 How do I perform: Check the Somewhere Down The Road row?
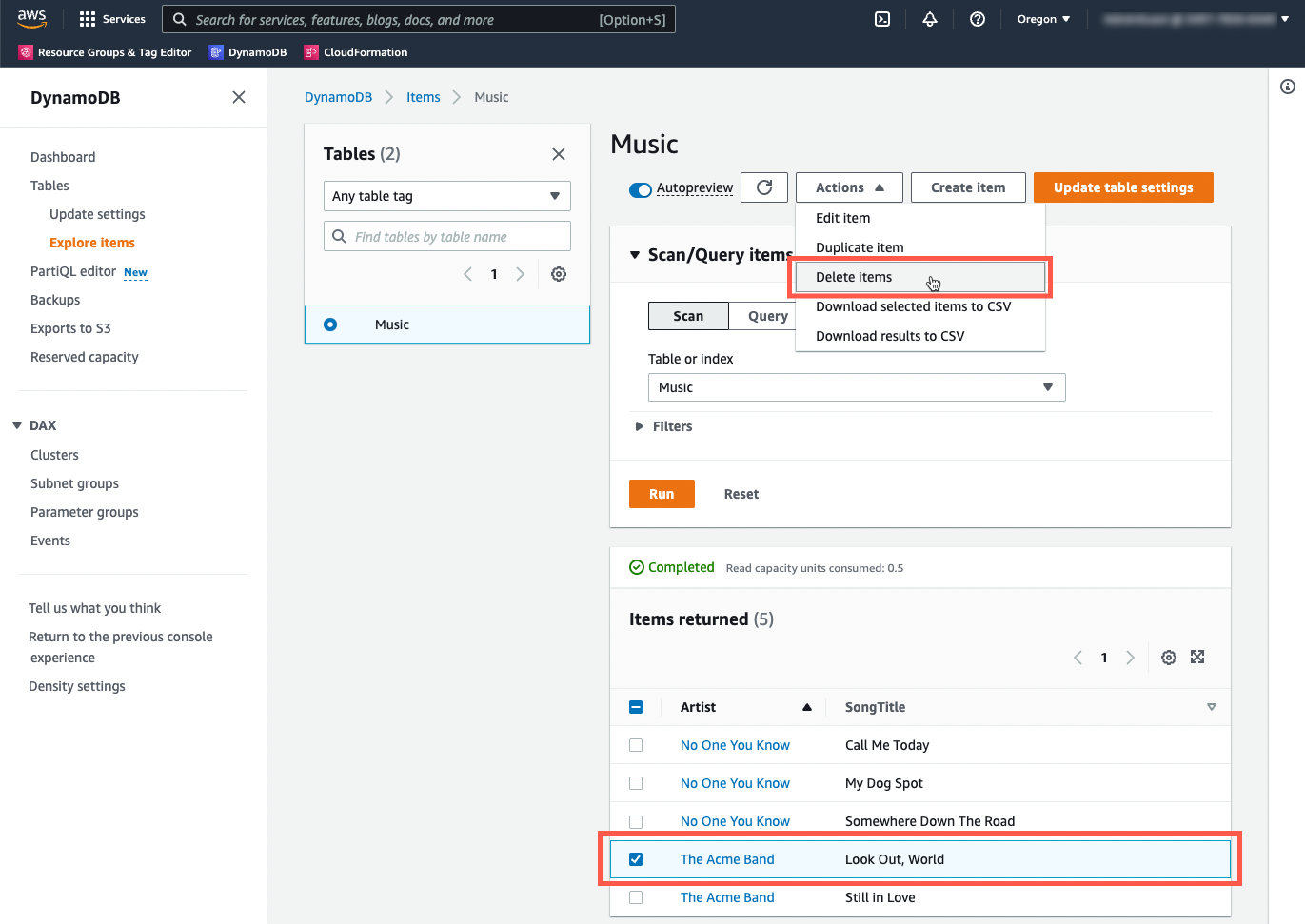(x=636, y=821)
